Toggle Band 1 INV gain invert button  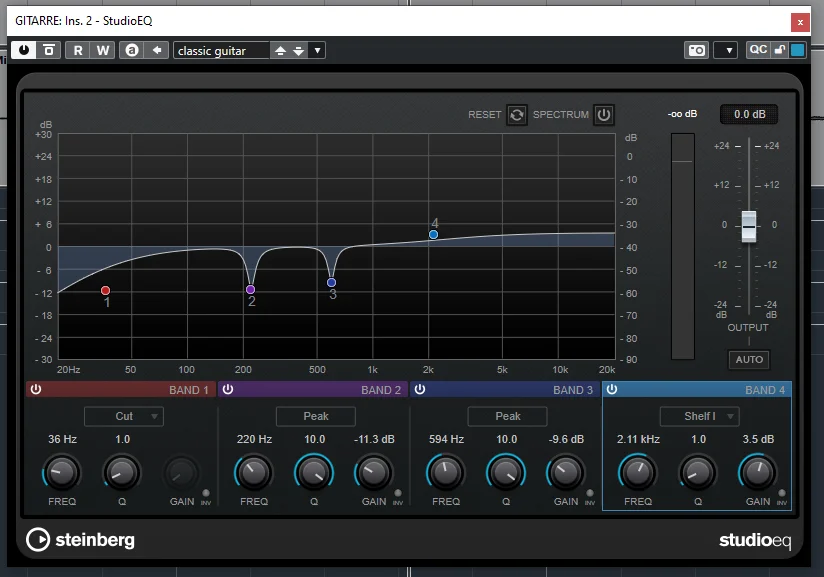(206, 493)
